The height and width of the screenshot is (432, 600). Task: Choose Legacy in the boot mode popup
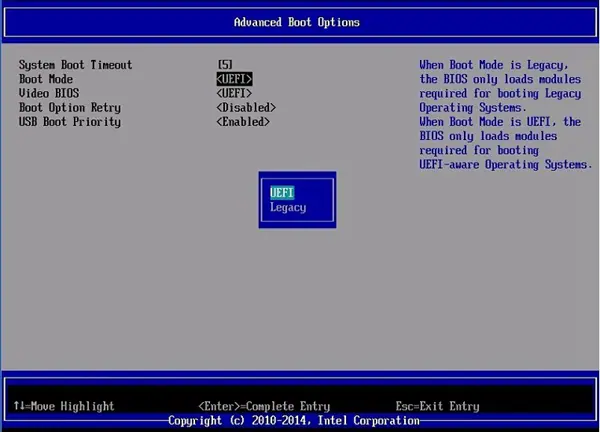click(288, 207)
